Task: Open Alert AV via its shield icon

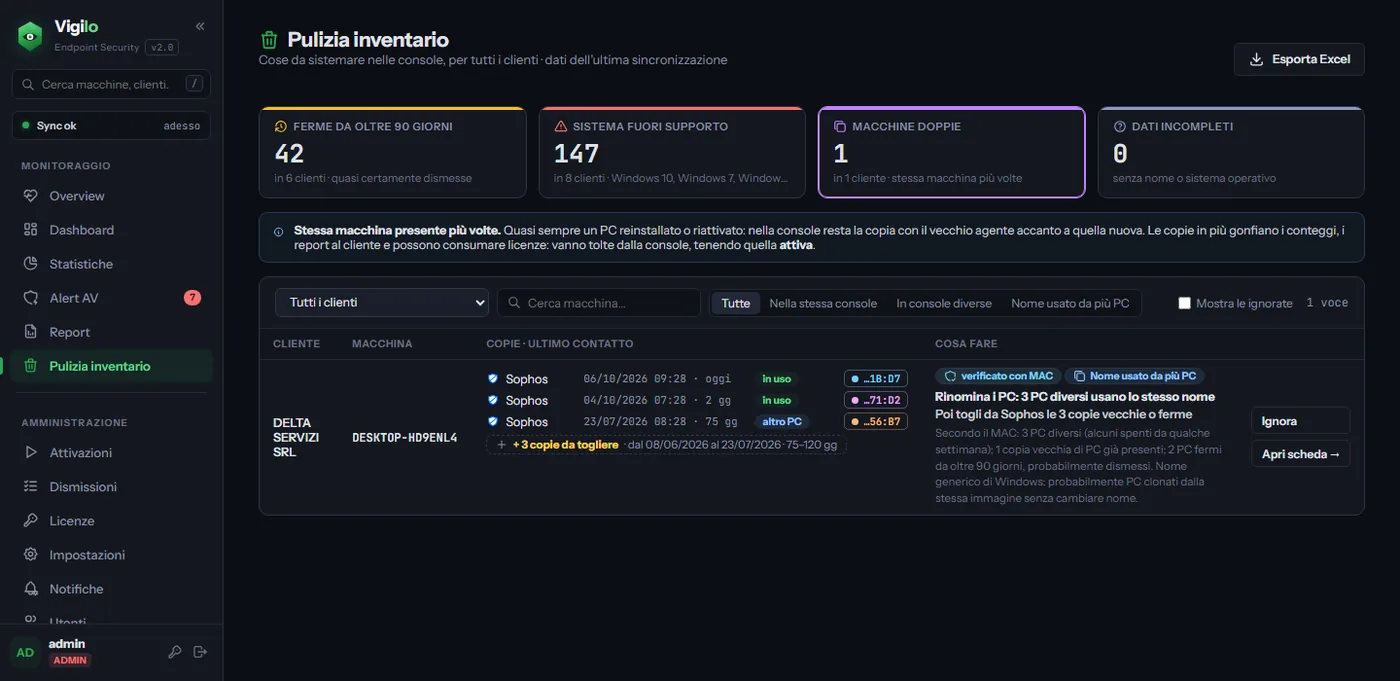Action: [30, 298]
